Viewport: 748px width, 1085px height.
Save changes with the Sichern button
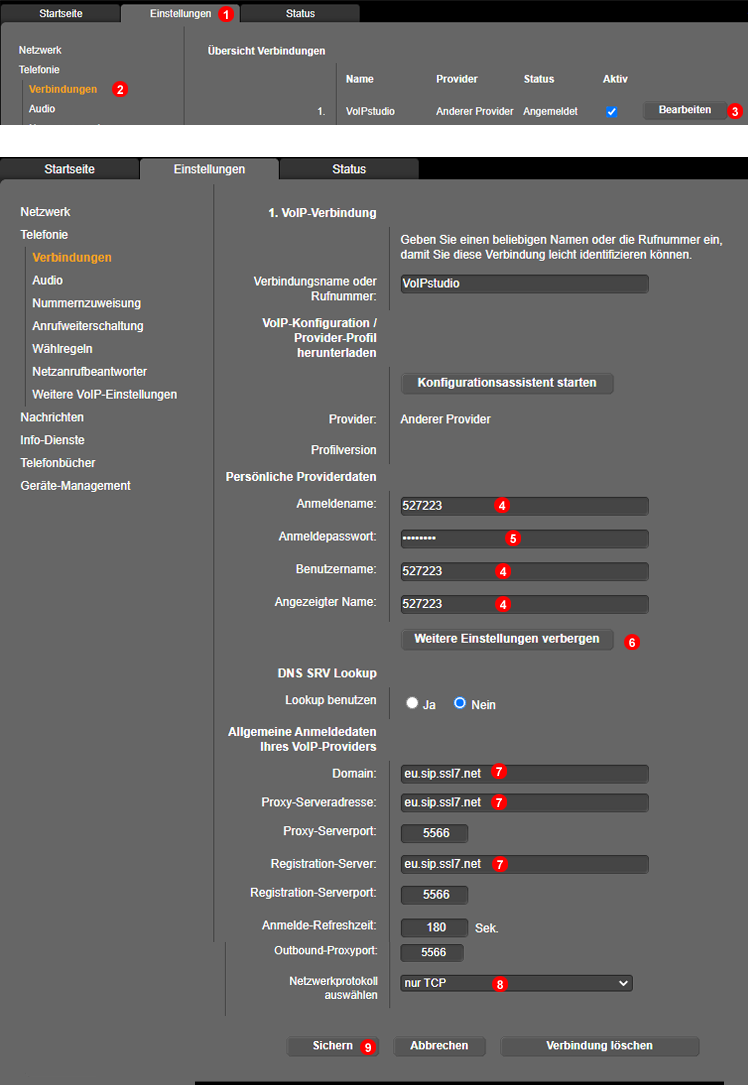[333, 1045]
